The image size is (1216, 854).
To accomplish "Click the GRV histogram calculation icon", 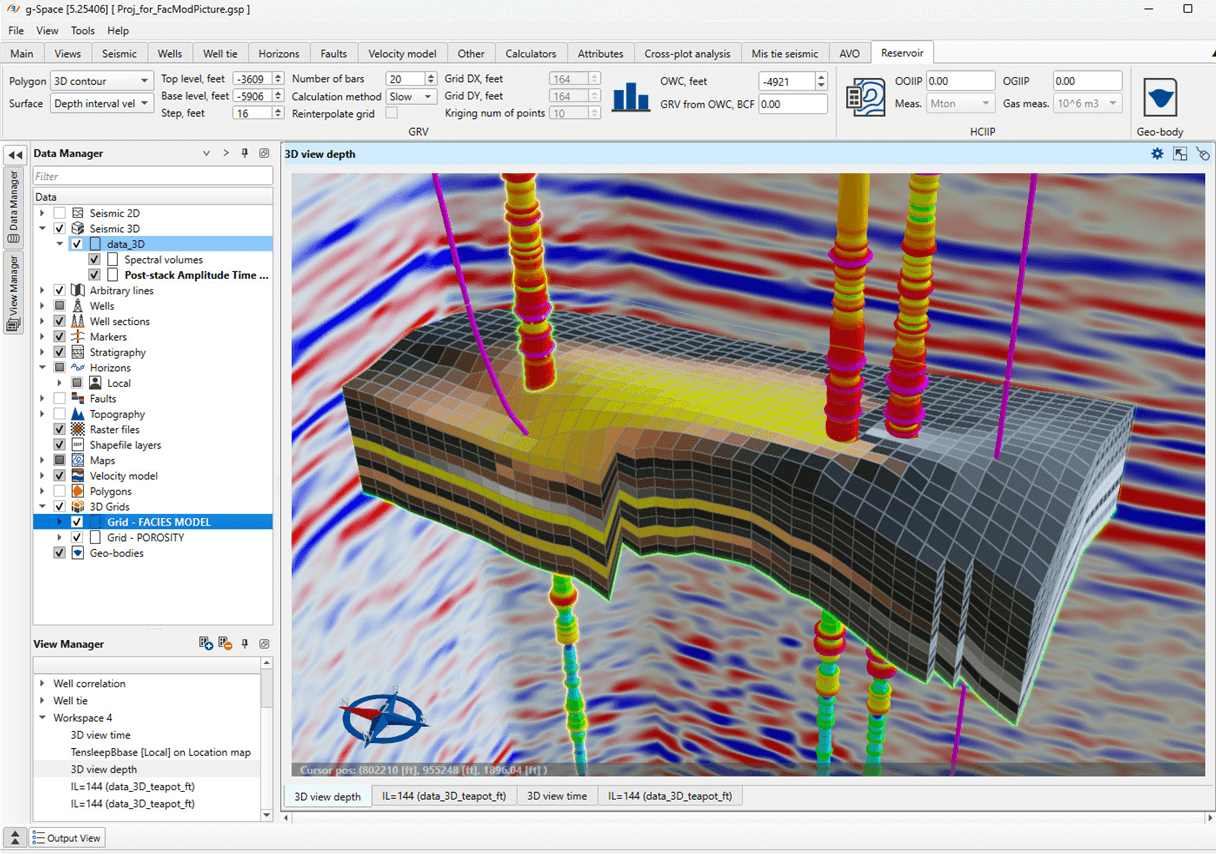I will (x=630, y=97).
